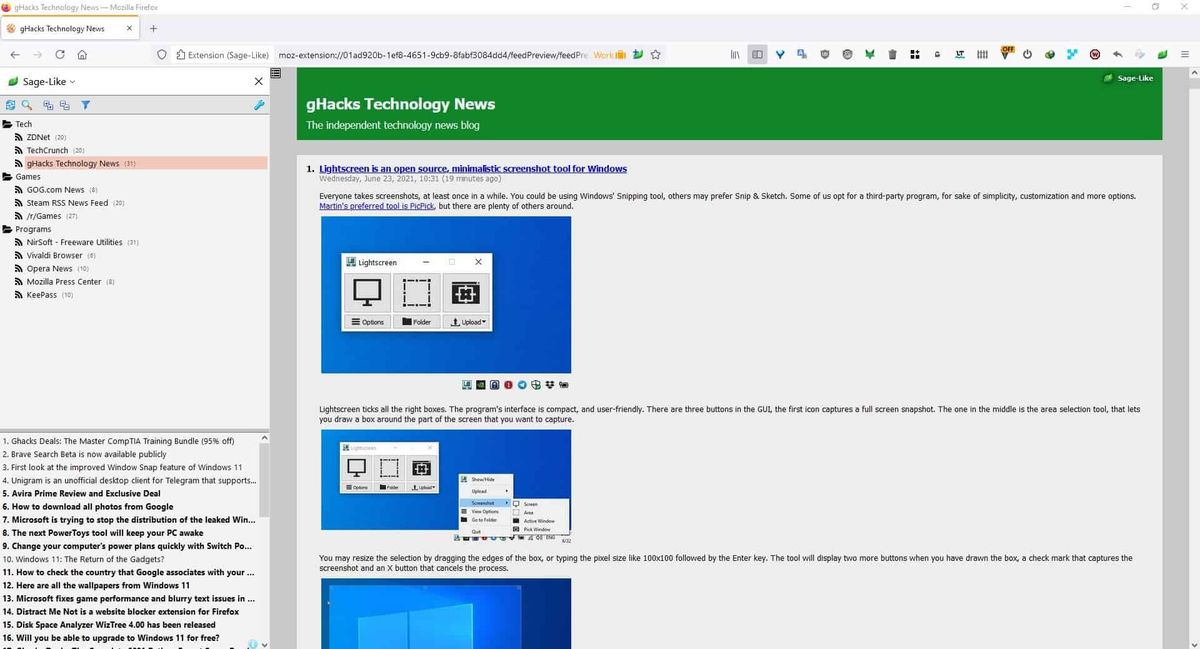This screenshot has height=649, width=1200.
Task: Open the feed filter funnel icon
Action: [86, 104]
